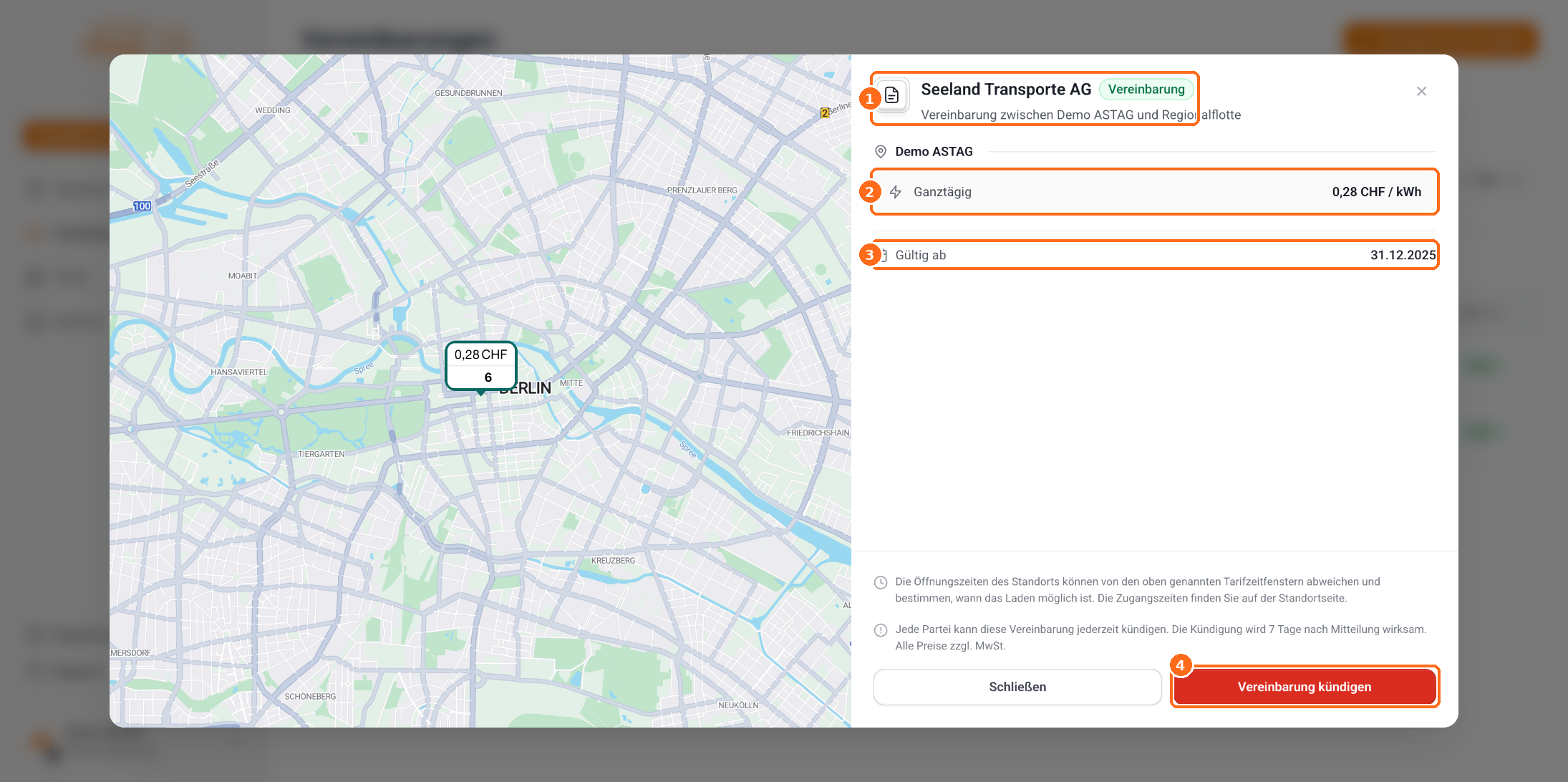Image resolution: width=1568 pixels, height=782 pixels.
Task: Click the 0,28 CHF / kWh price text
Action: click(x=1376, y=192)
